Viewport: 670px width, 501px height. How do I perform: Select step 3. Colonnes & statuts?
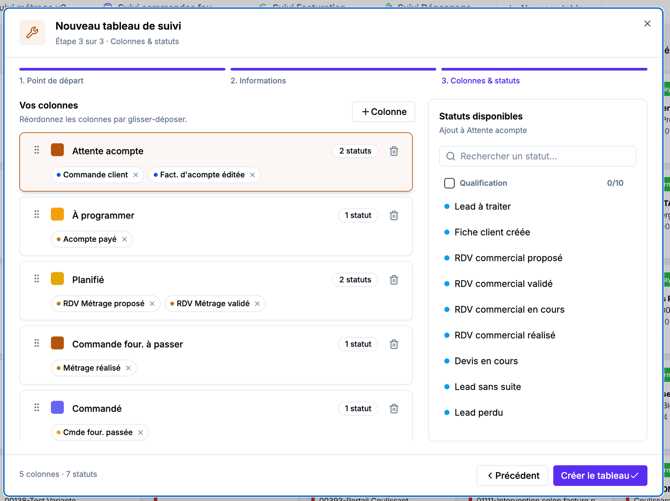coord(481,80)
